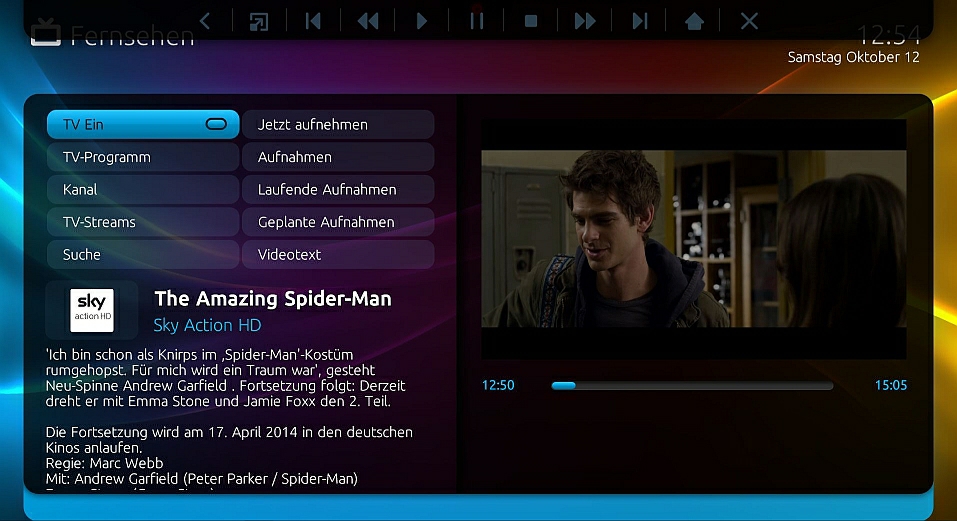Toggle fullscreen window mode icon
Image resolution: width=957 pixels, height=521 pixels.
click(259, 21)
